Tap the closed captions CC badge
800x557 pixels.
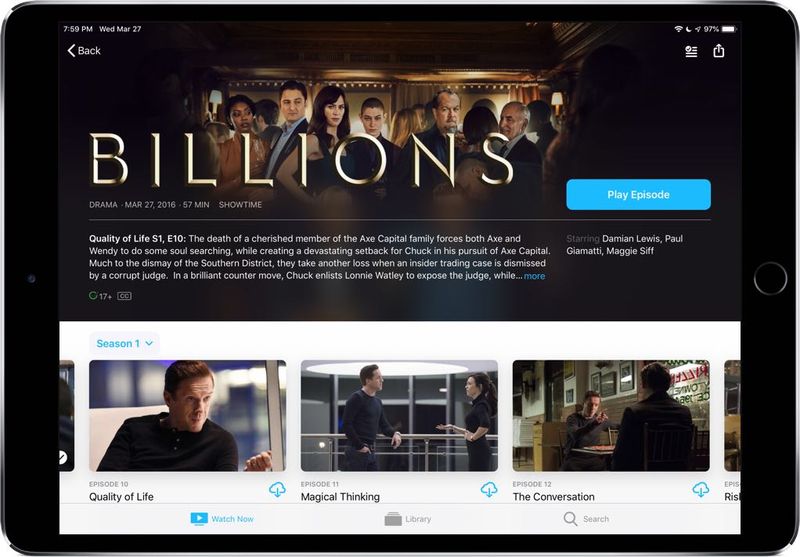point(124,296)
